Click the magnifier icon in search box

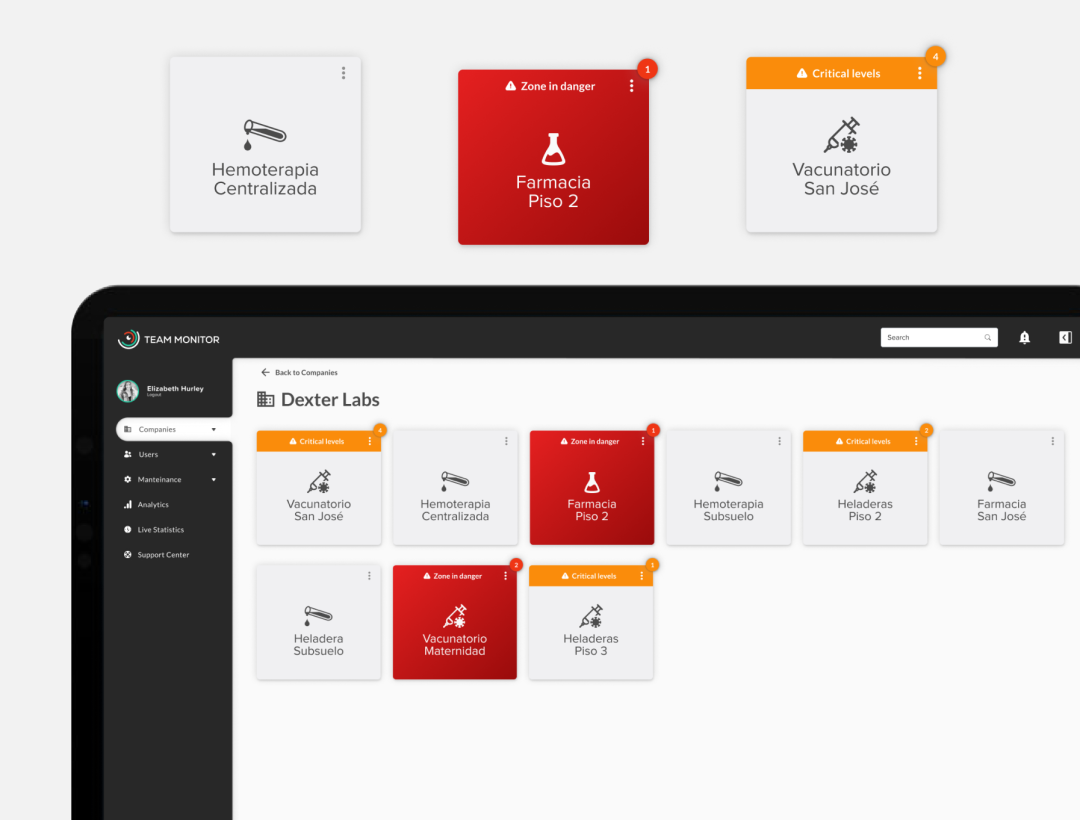tap(987, 338)
